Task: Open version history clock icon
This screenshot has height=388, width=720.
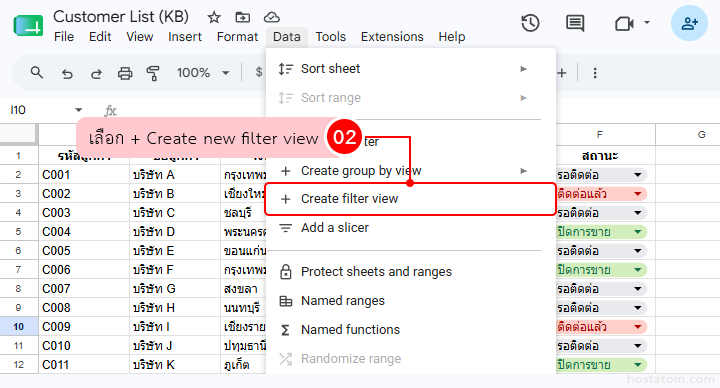Action: click(530, 23)
